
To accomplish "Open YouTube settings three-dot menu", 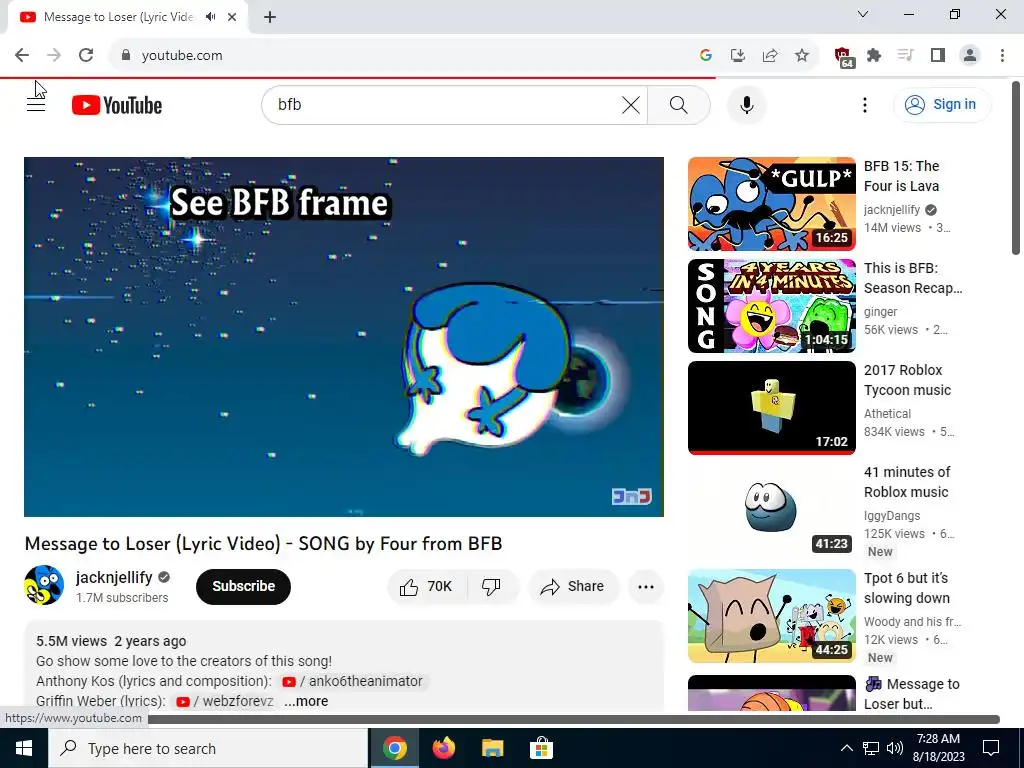I will pos(865,104).
